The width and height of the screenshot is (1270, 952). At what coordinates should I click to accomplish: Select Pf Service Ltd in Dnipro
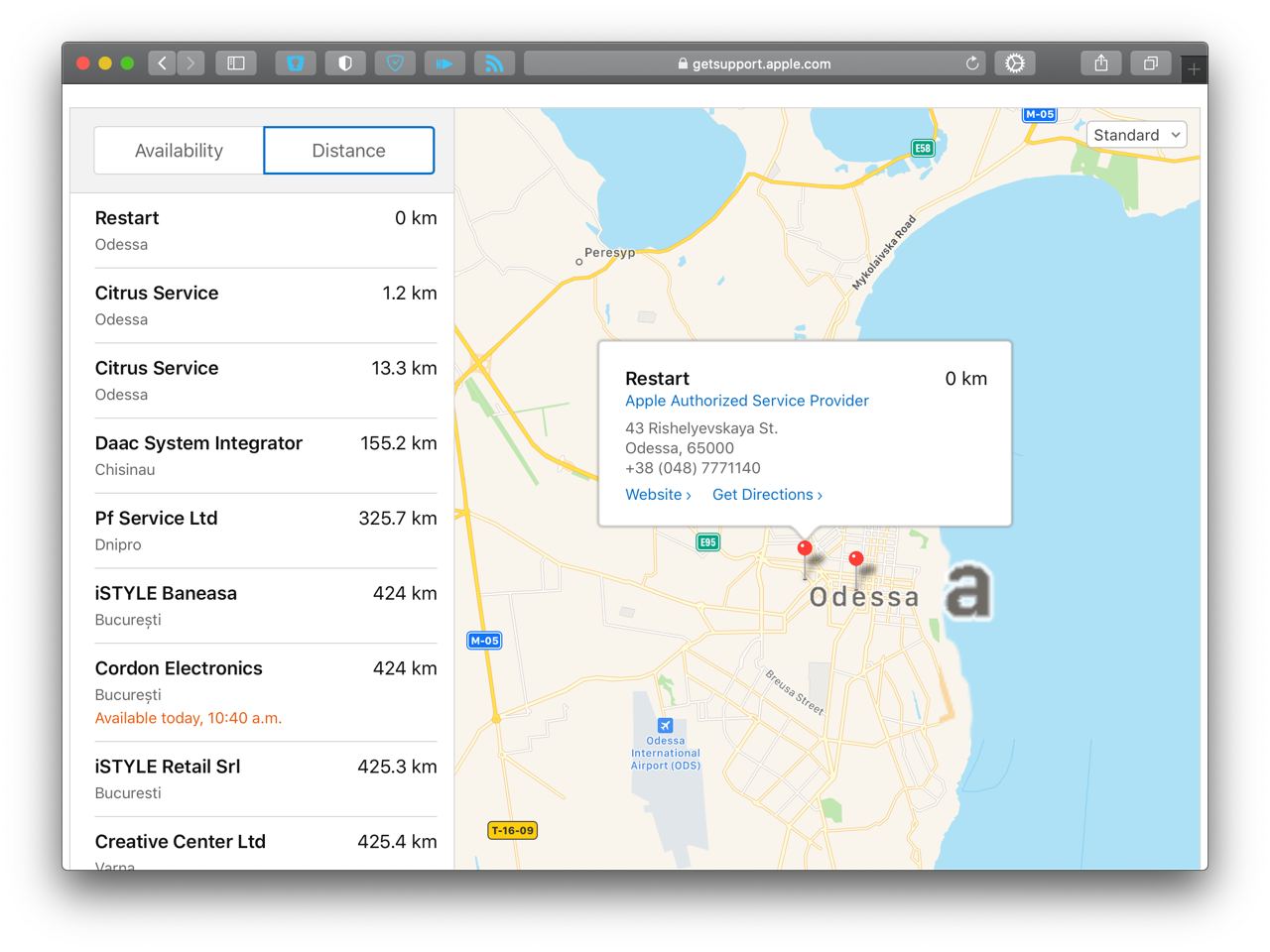click(x=266, y=531)
